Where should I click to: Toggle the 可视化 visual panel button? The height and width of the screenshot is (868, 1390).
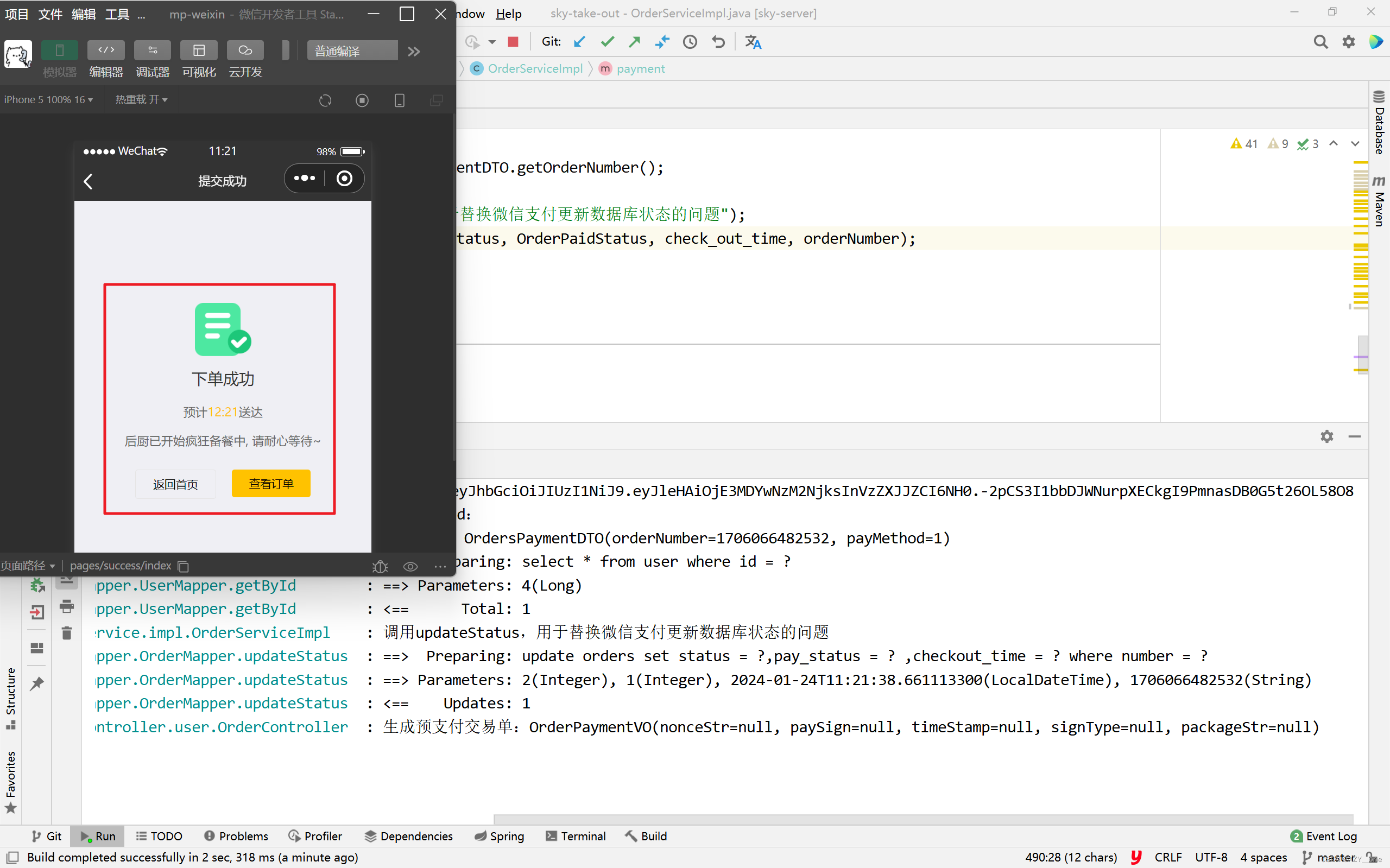199,50
